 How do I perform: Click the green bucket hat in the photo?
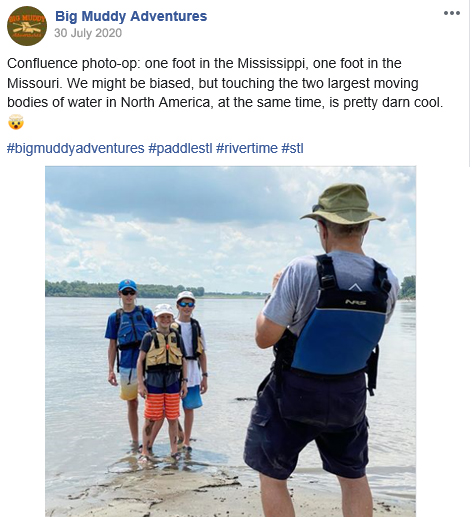[x=343, y=204]
